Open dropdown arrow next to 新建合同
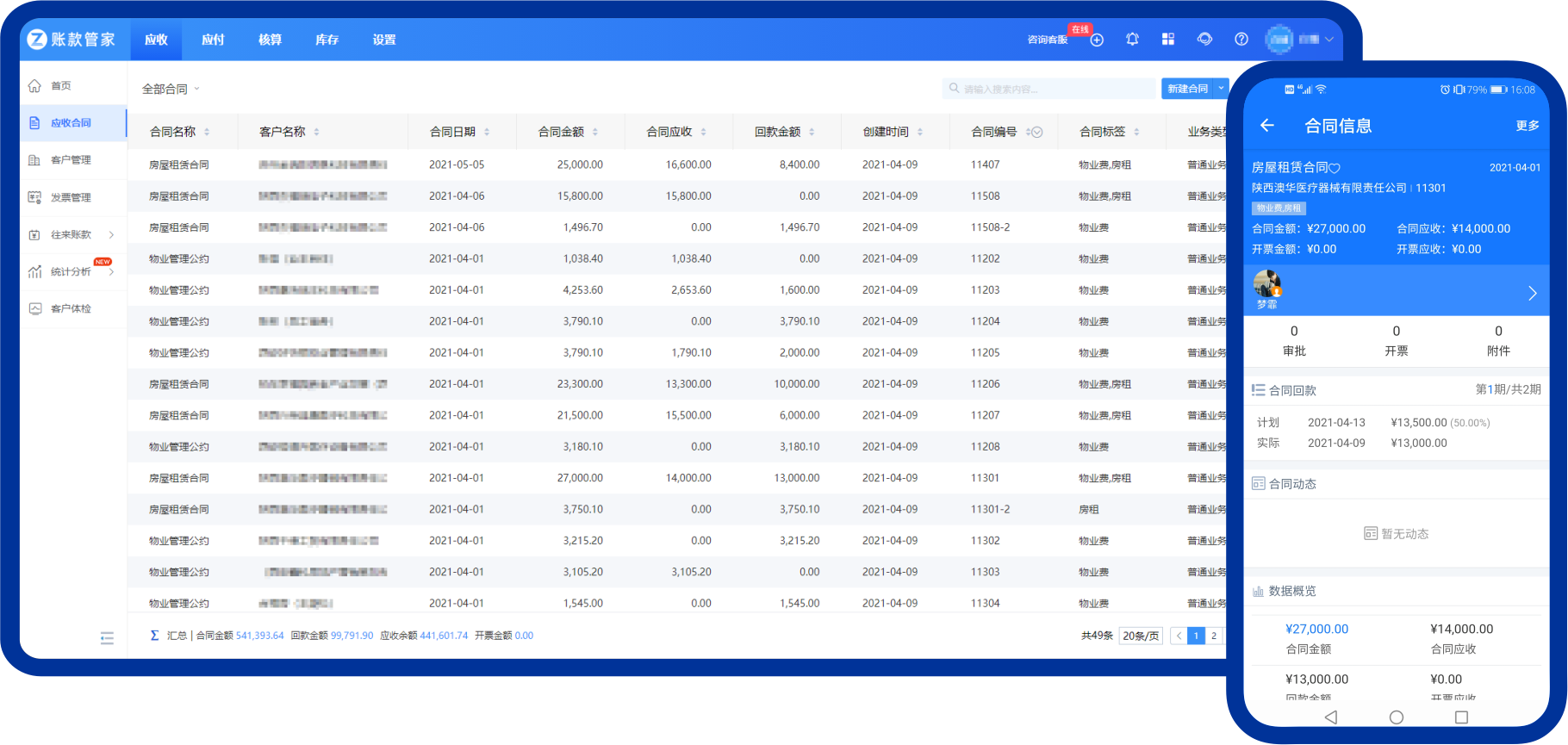The width and height of the screenshot is (1568, 745). [x=1221, y=89]
